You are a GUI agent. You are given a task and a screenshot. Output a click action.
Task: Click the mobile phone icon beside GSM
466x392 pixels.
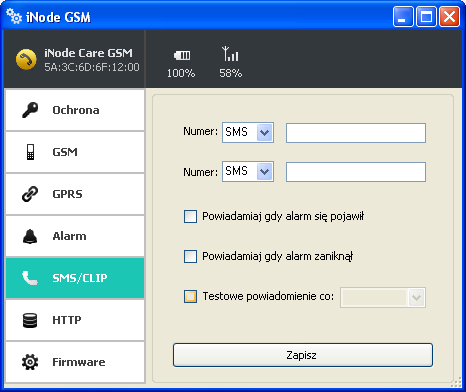click(30, 152)
